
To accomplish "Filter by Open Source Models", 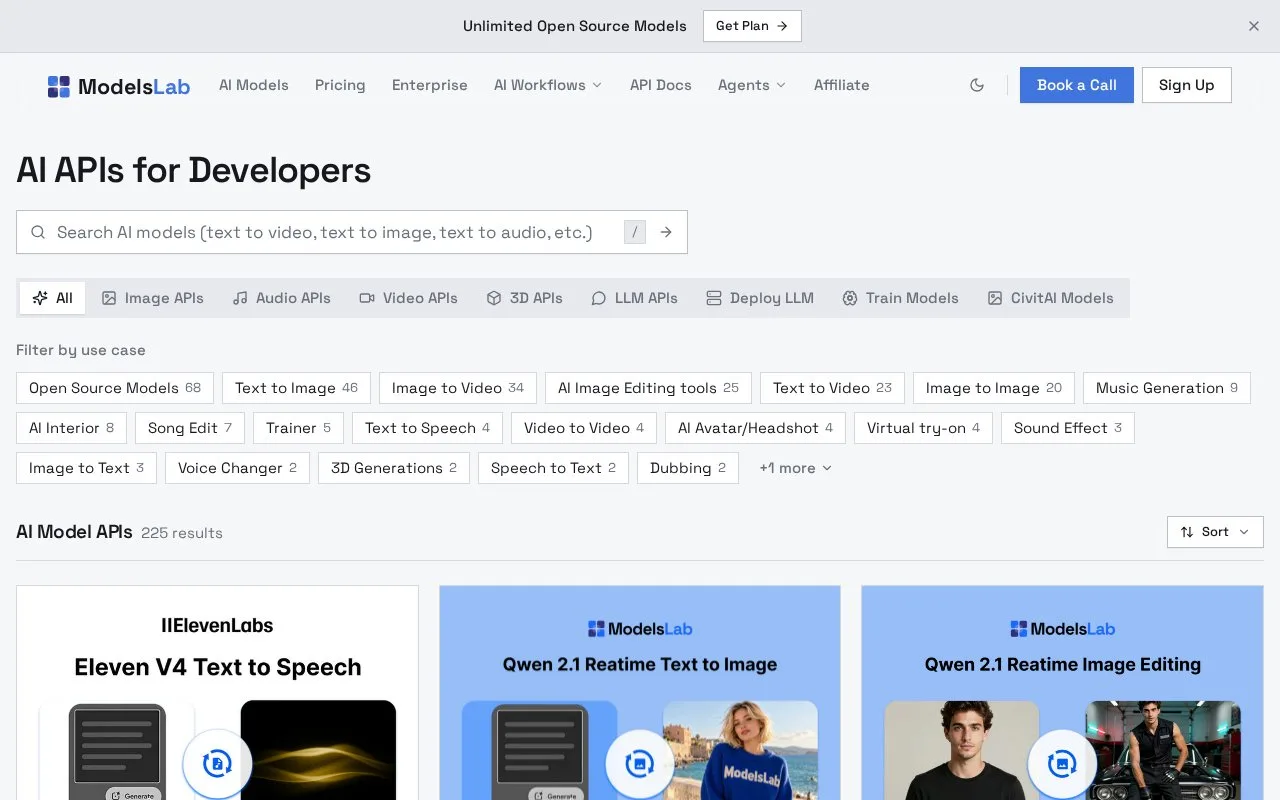I will point(115,388).
